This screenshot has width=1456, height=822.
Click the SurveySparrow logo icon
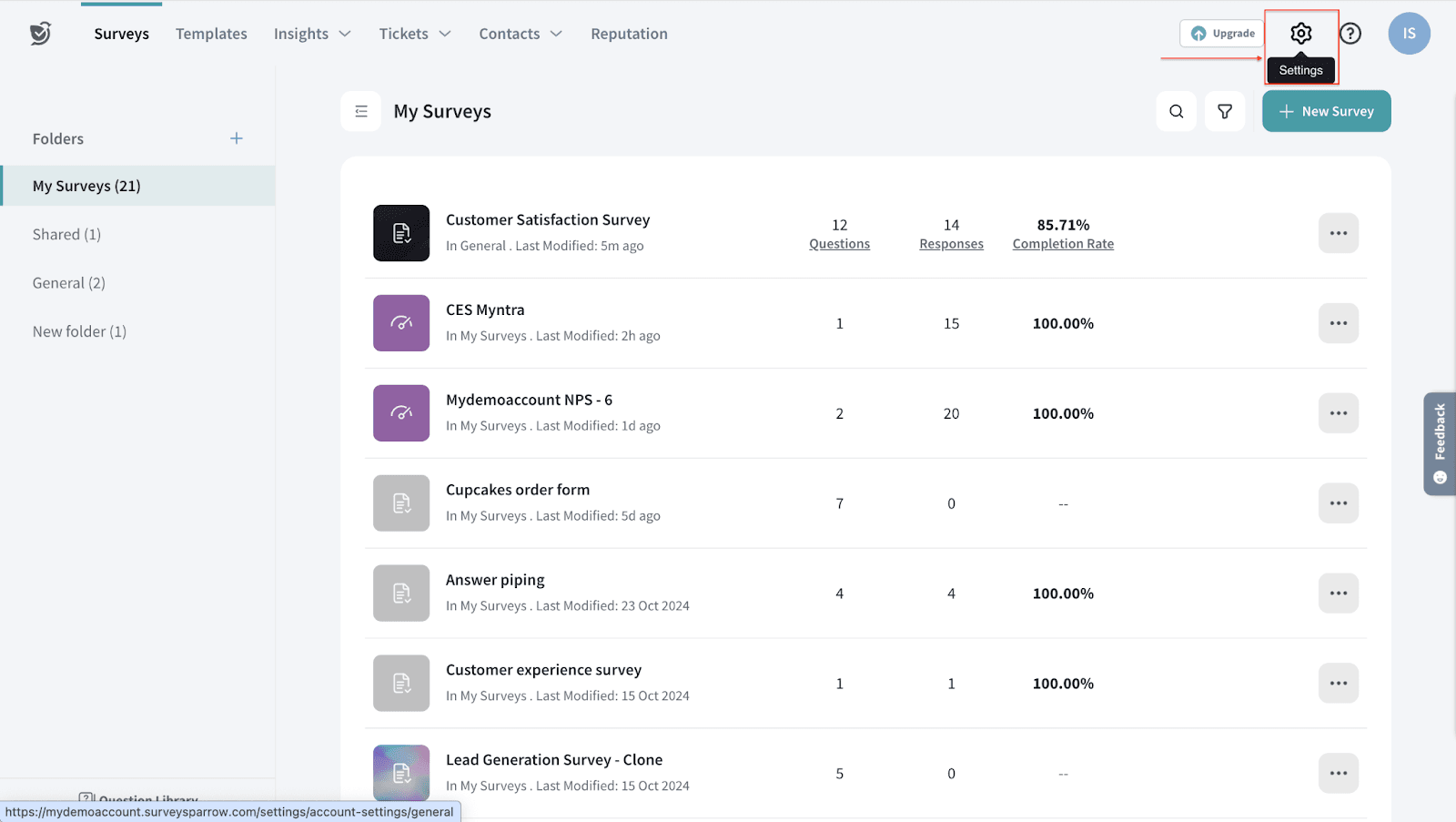(x=40, y=34)
